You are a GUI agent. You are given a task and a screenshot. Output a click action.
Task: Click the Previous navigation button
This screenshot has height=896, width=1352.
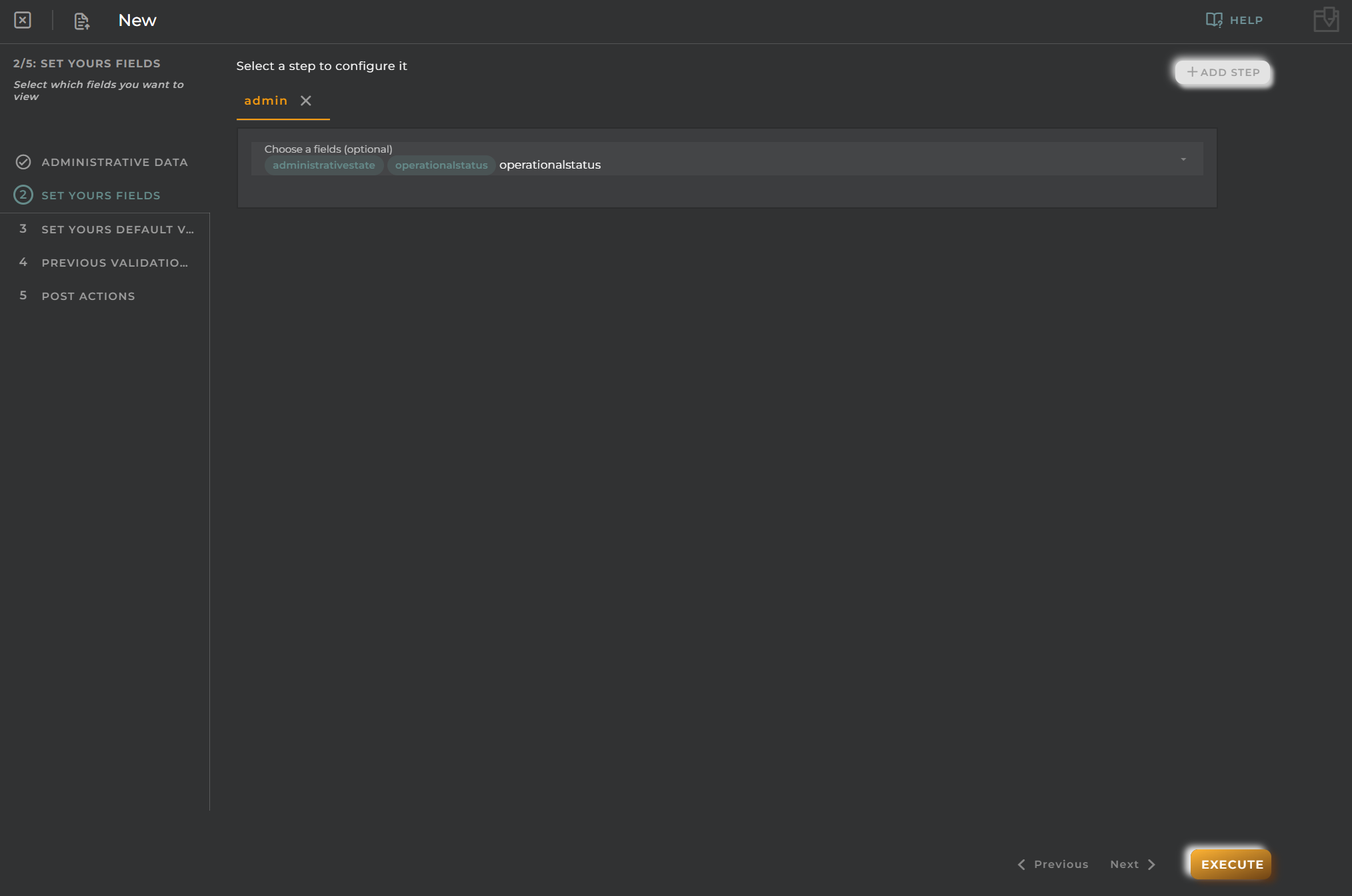[x=1053, y=864]
